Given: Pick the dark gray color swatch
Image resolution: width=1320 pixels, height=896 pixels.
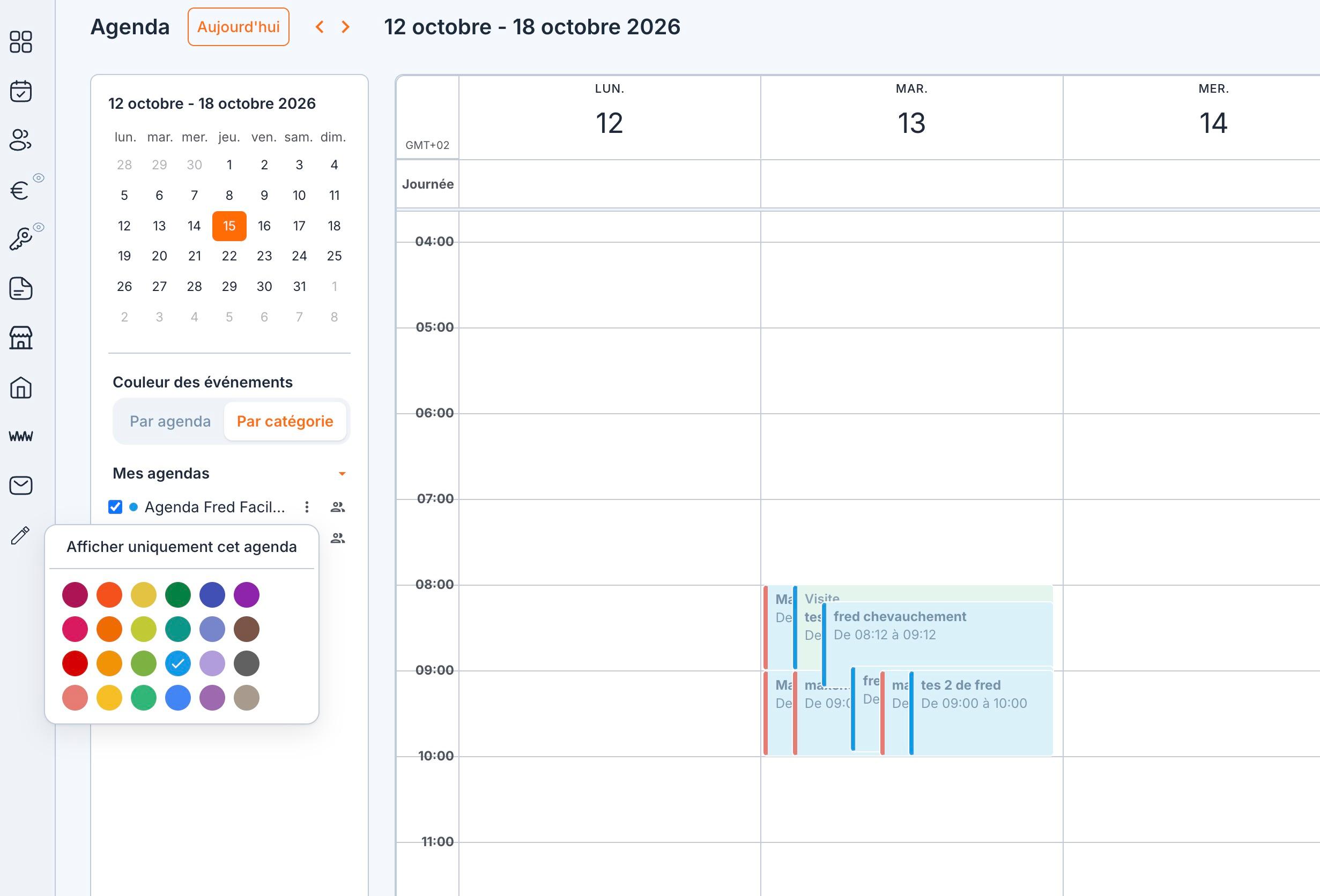Looking at the screenshot, I should [x=247, y=663].
